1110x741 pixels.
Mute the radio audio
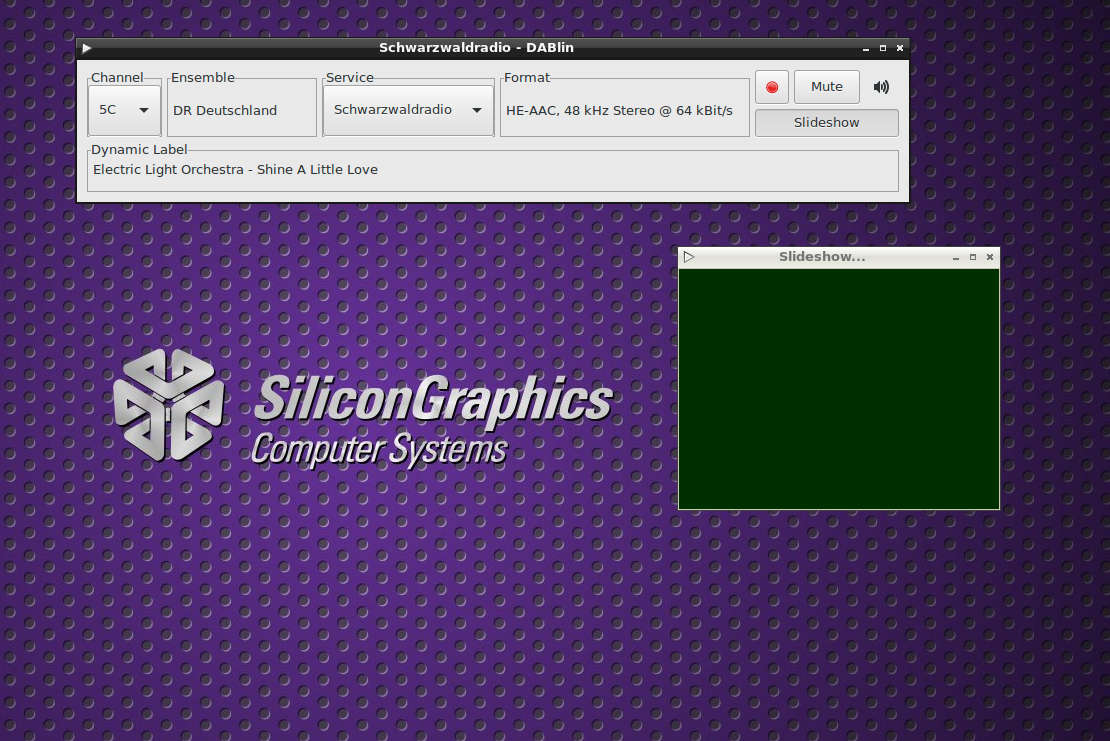coord(826,87)
